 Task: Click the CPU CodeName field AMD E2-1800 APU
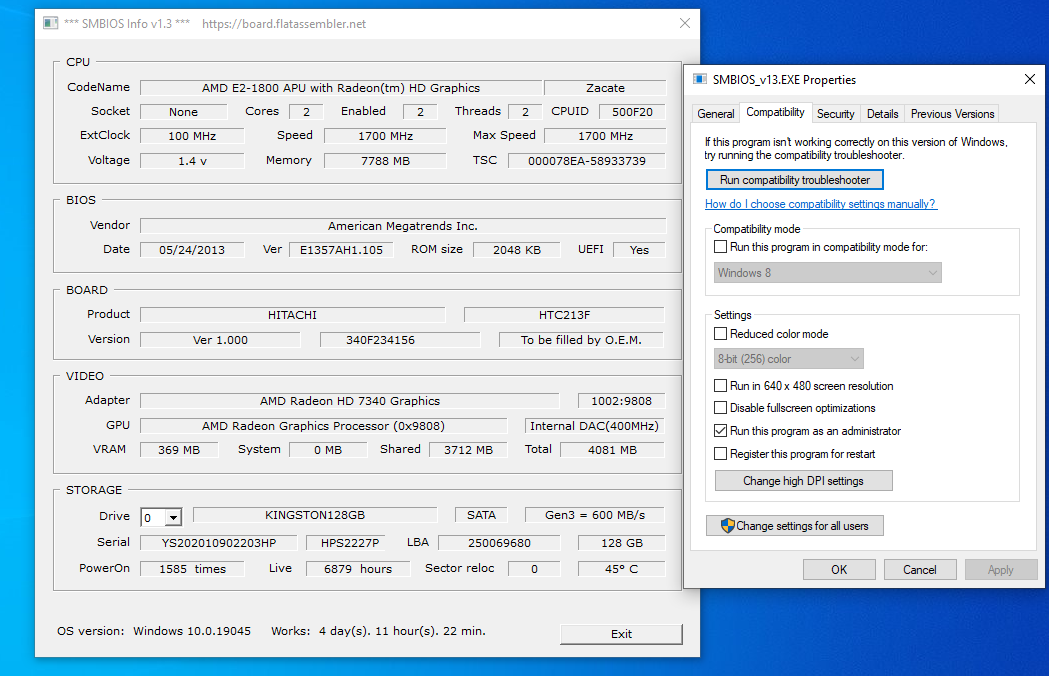click(341, 88)
